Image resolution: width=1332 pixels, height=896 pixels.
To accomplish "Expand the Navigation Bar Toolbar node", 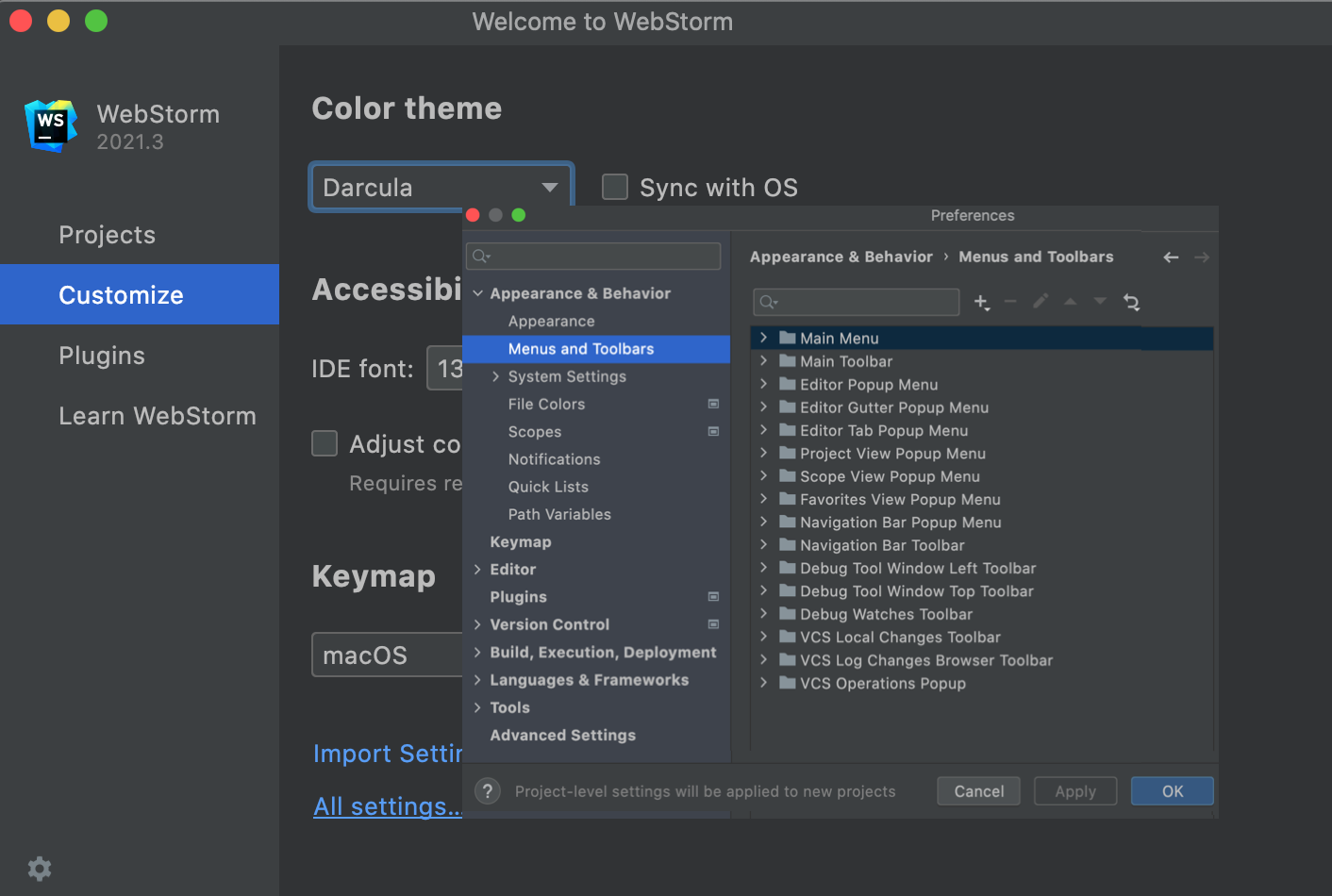I will tap(763, 544).
